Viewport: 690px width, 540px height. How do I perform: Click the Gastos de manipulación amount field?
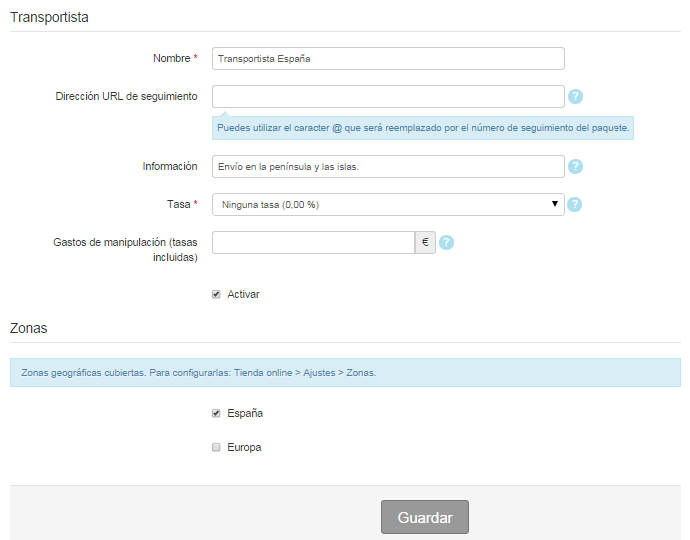[313, 242]
